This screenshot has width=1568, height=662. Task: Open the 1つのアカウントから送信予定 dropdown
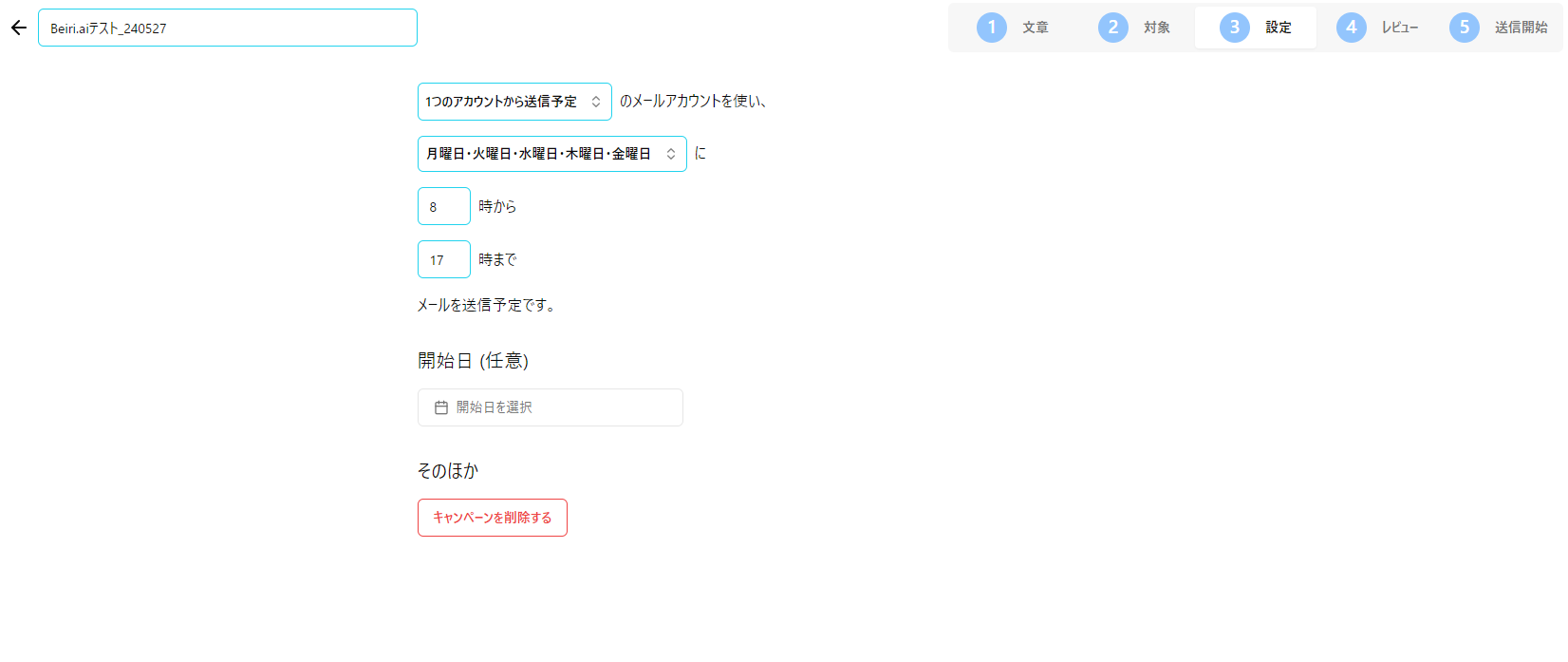click(501, 102)
